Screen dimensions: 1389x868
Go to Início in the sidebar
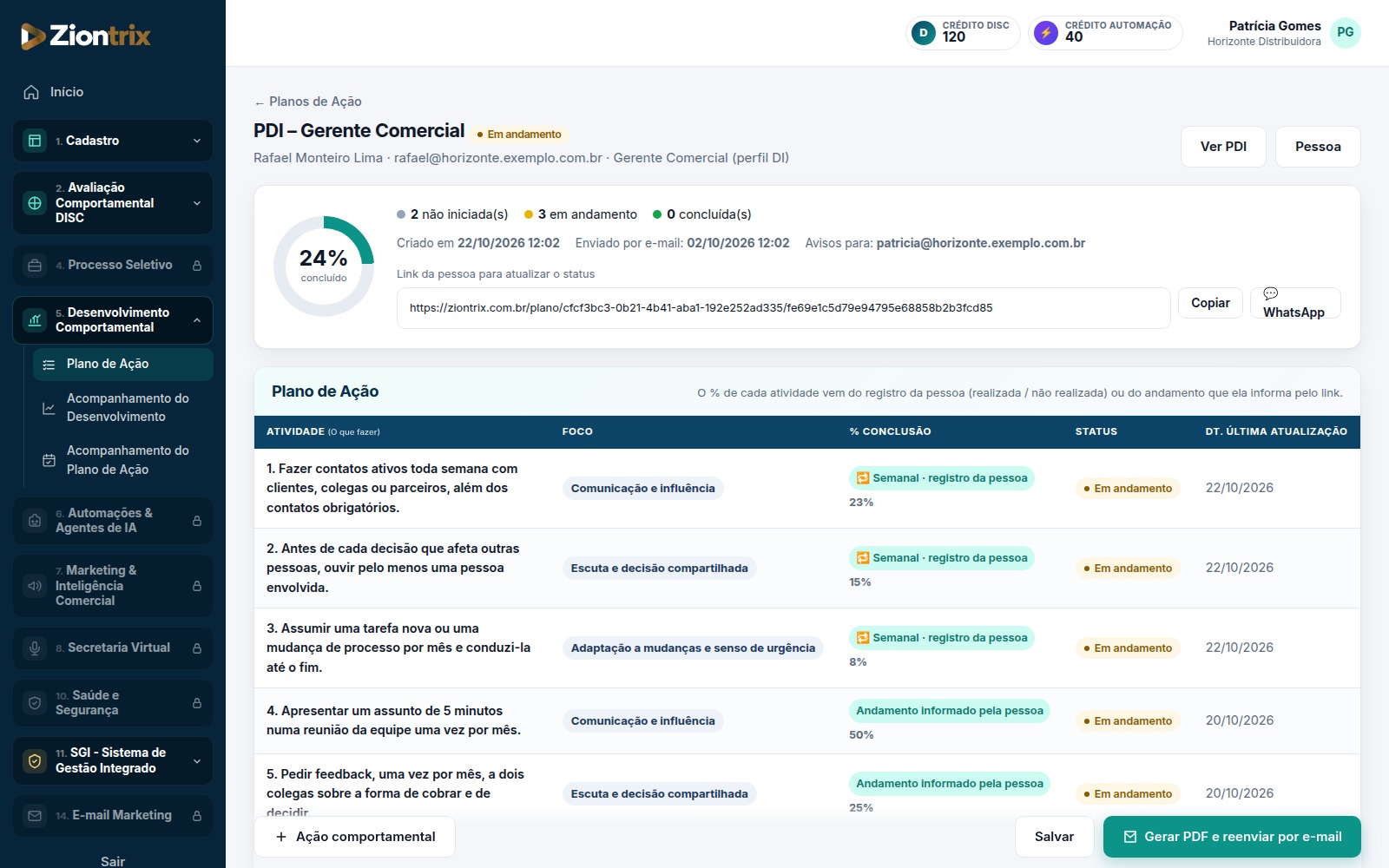[113, 92]
